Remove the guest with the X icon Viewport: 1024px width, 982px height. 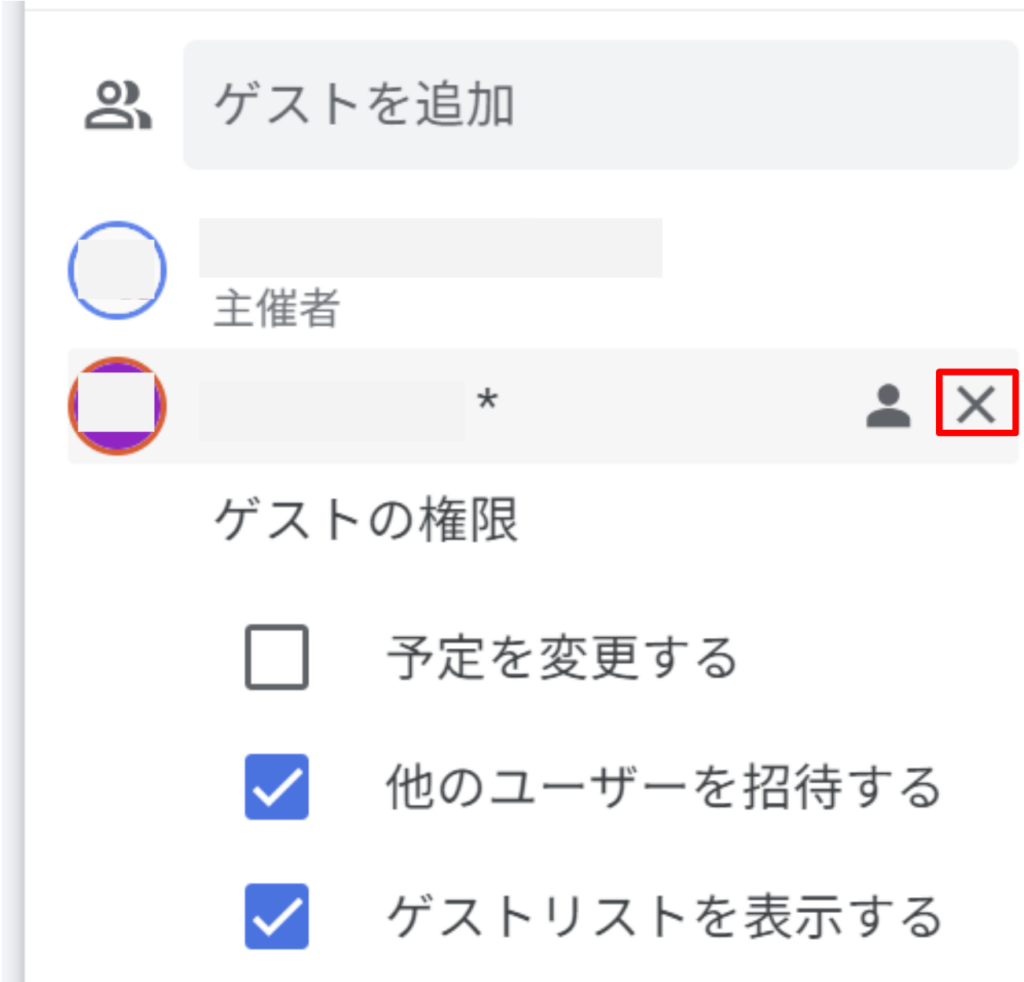pos(976,405)
